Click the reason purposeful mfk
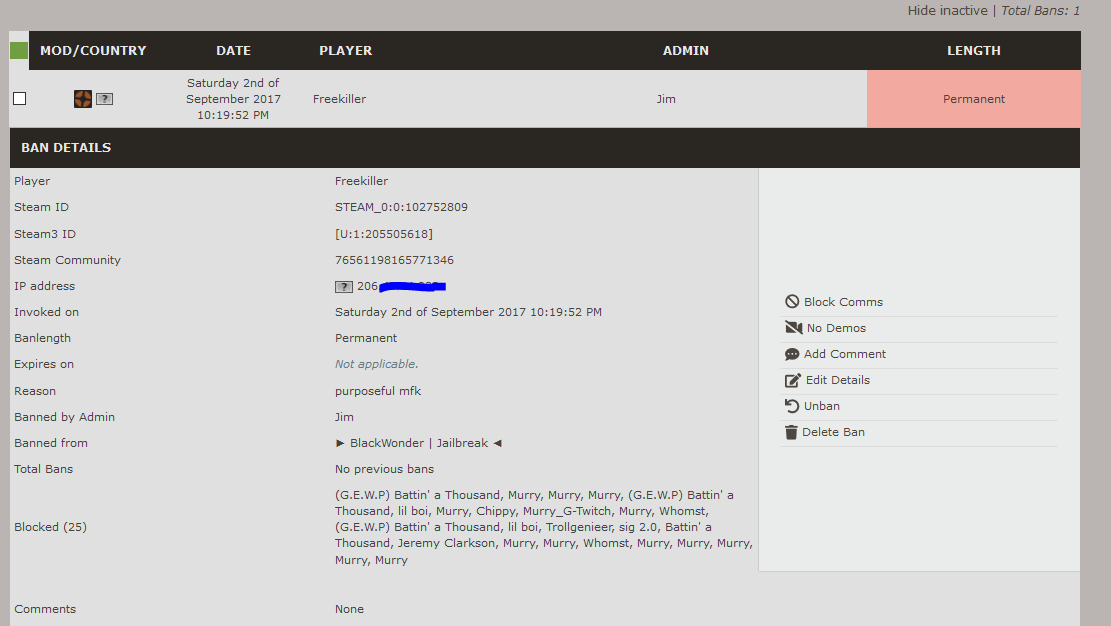This screenshot has width=1111, height=626. [x=378, y=391]
